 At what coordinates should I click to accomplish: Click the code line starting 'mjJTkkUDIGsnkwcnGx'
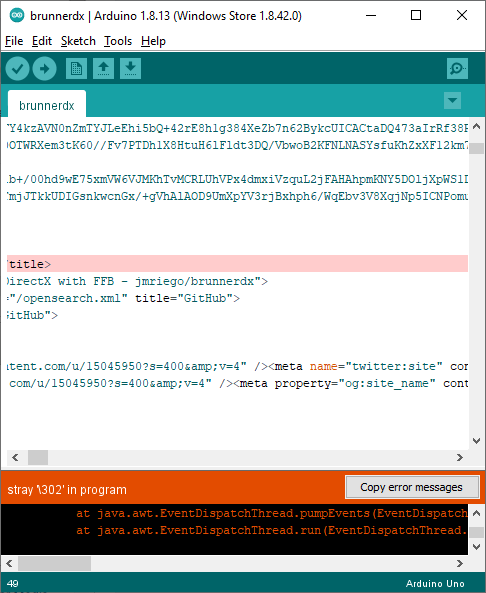tap(238, 196)
